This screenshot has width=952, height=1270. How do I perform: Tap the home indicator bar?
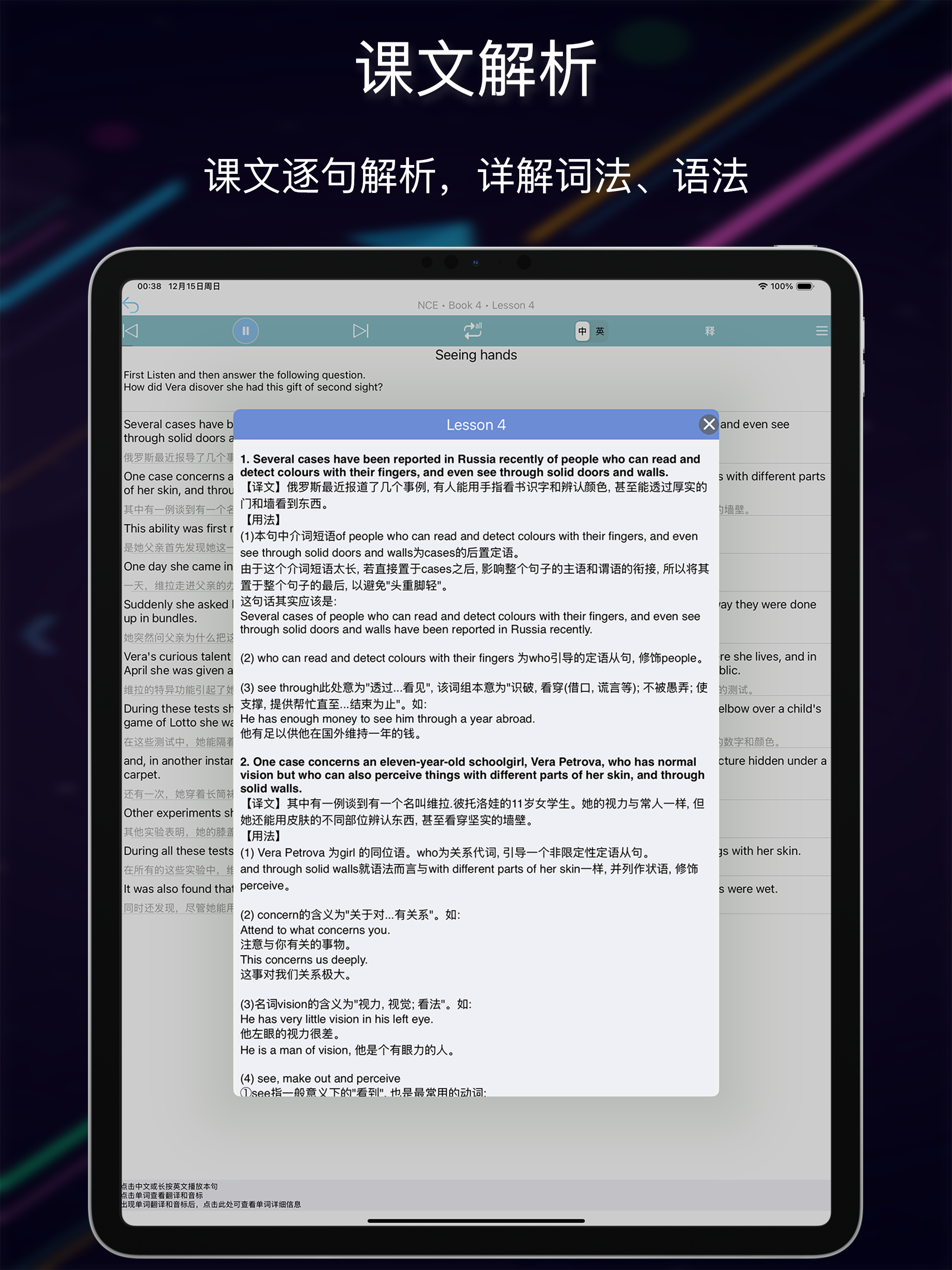476,1221
